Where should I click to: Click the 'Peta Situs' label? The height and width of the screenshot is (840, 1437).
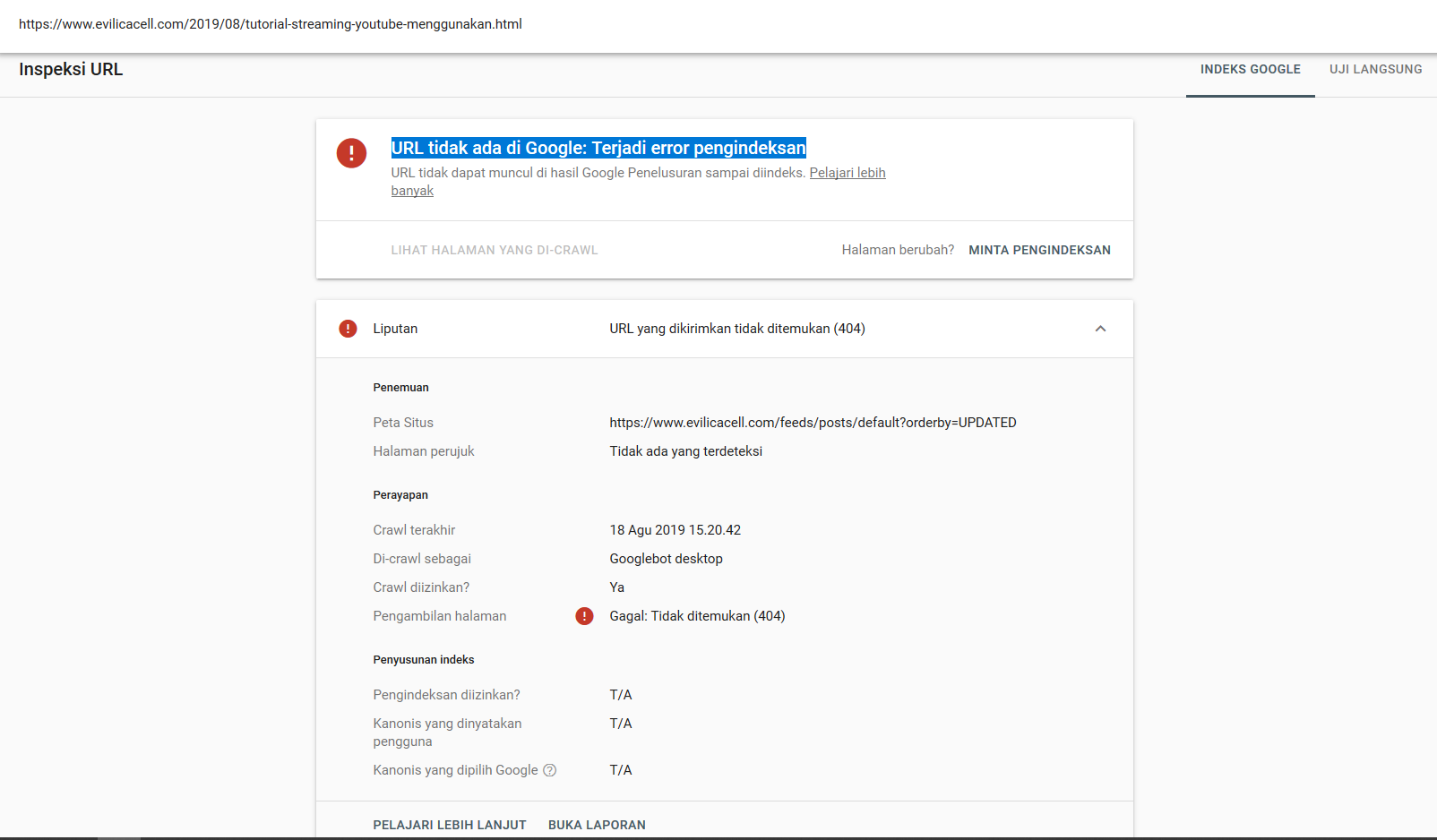pyautogui.click(x=403, y=423)
